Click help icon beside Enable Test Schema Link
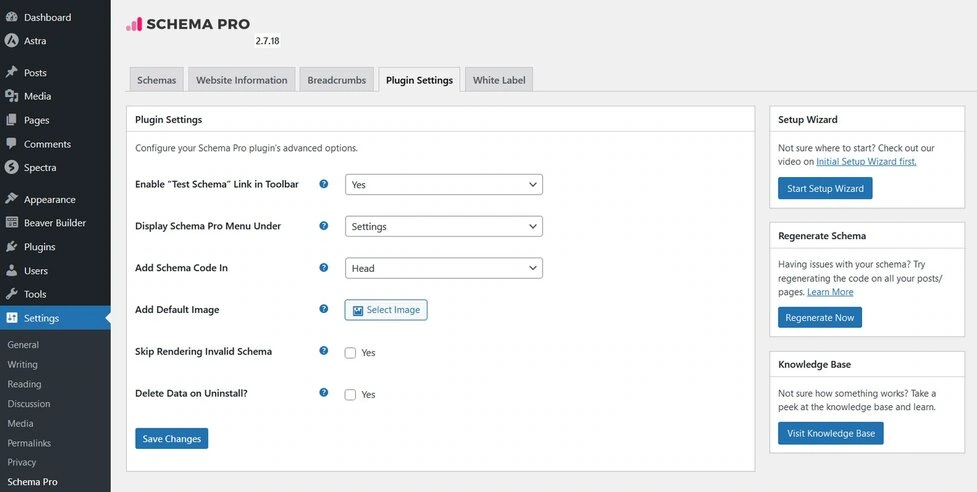 click(323, 184)
